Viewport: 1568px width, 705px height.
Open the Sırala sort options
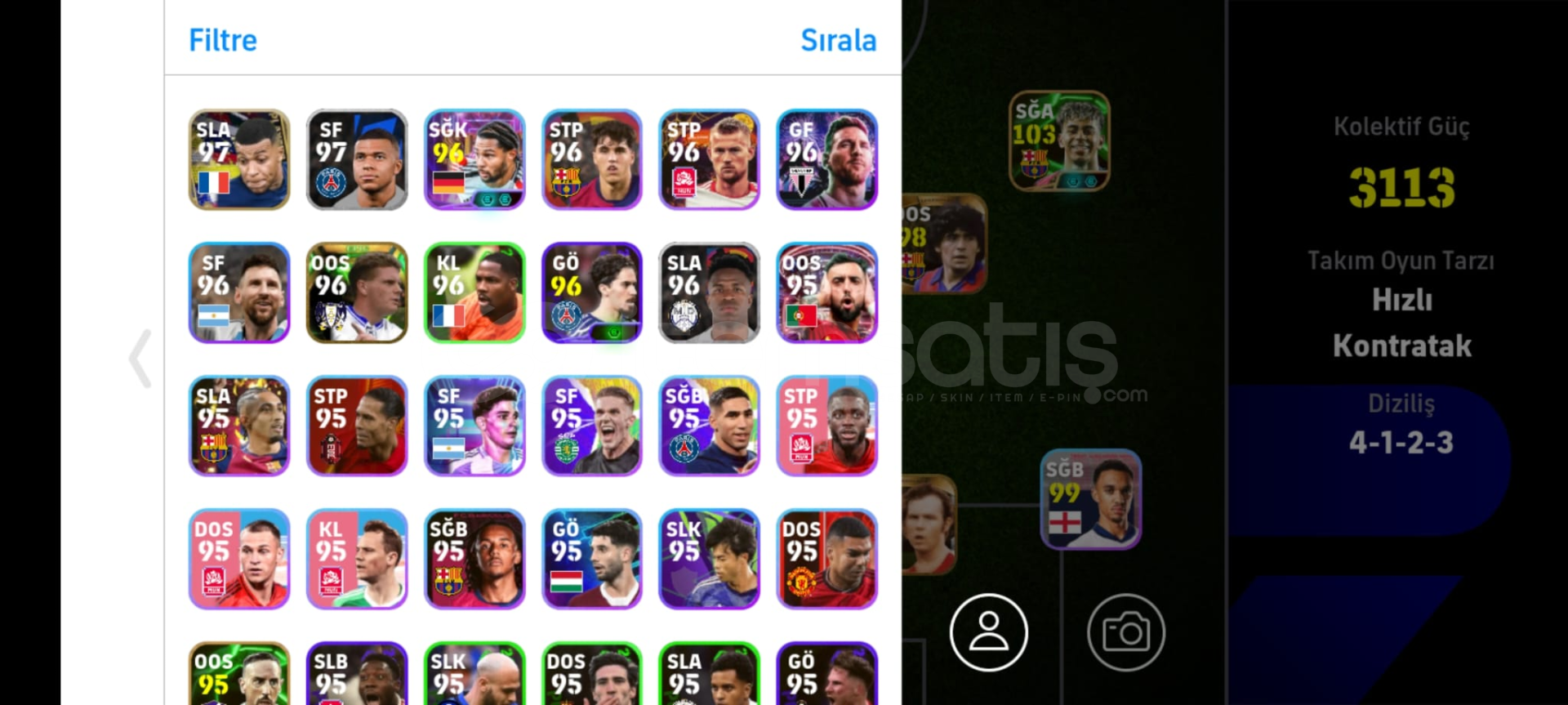pyautogui.click(x=838, y=40)
